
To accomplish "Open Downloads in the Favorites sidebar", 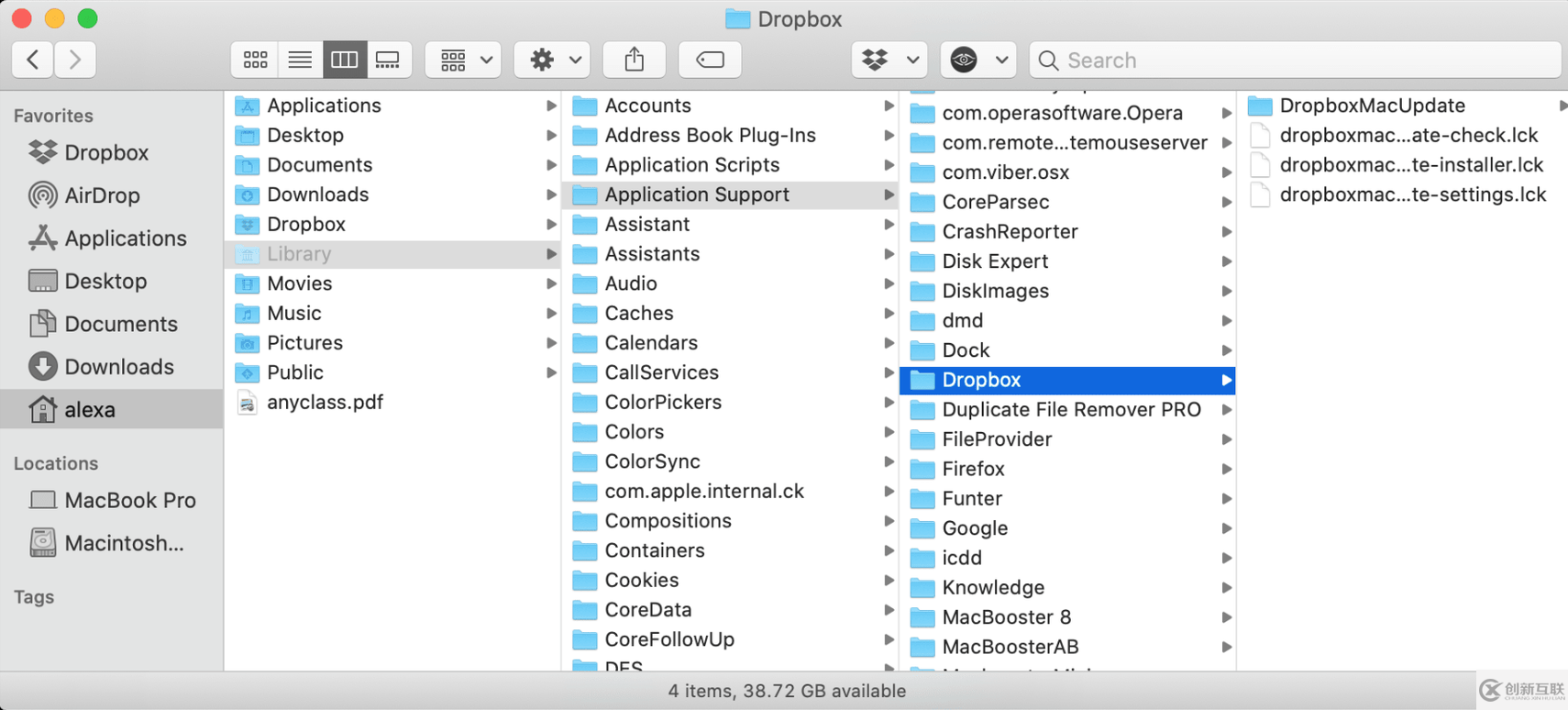I will pyautogui.click(x=112, y=367).
